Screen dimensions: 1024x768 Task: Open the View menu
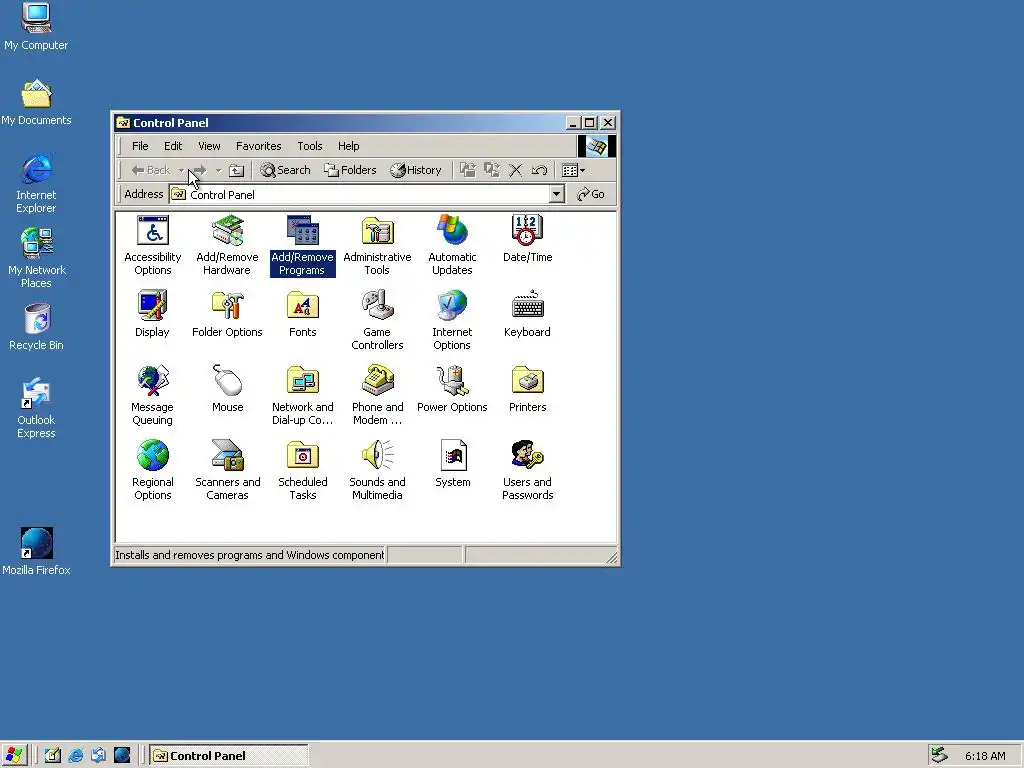(x=209, y=146)
